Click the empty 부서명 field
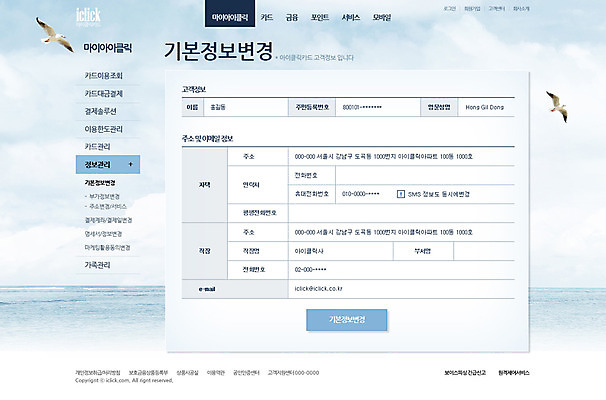The height and width of the screenshot is (400, 606). [484, 251]
